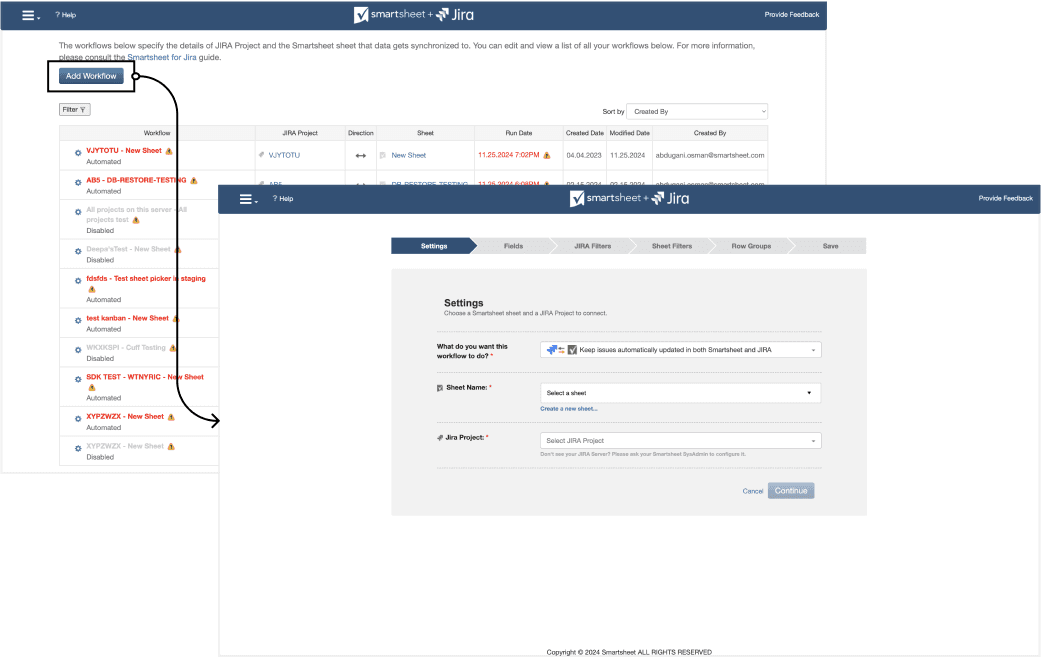Open the Select JIRA Project dropdown
This screenshot has width=1041, height=657.
click(x=681, y=441)
